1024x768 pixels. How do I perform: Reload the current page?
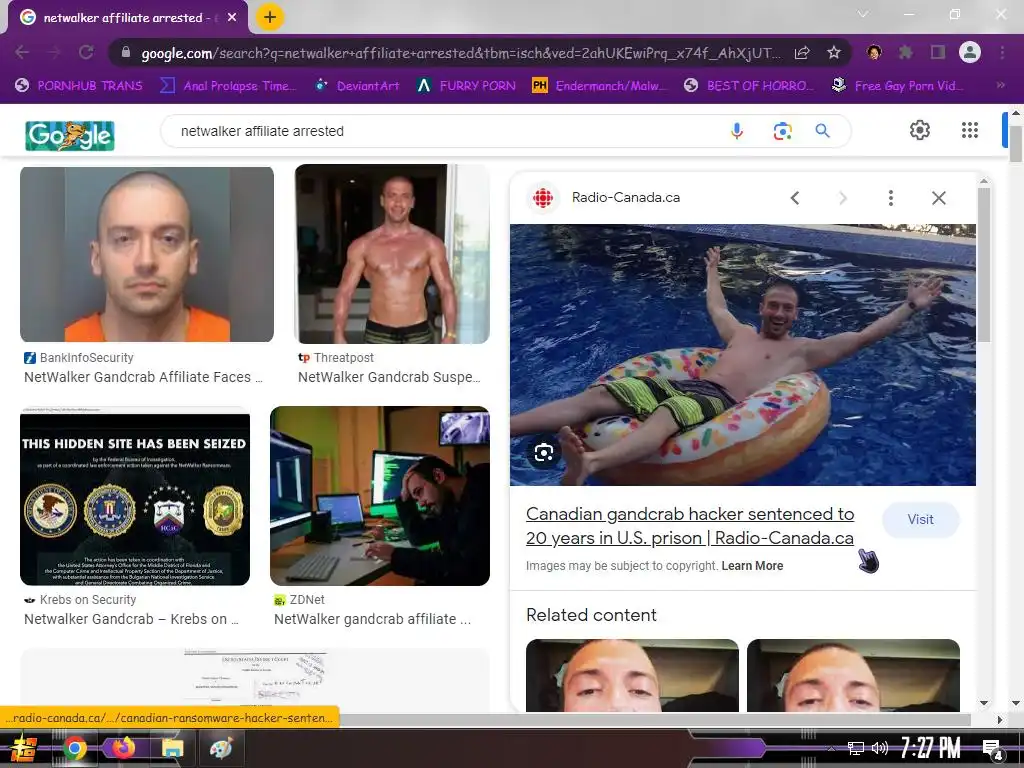86,52
